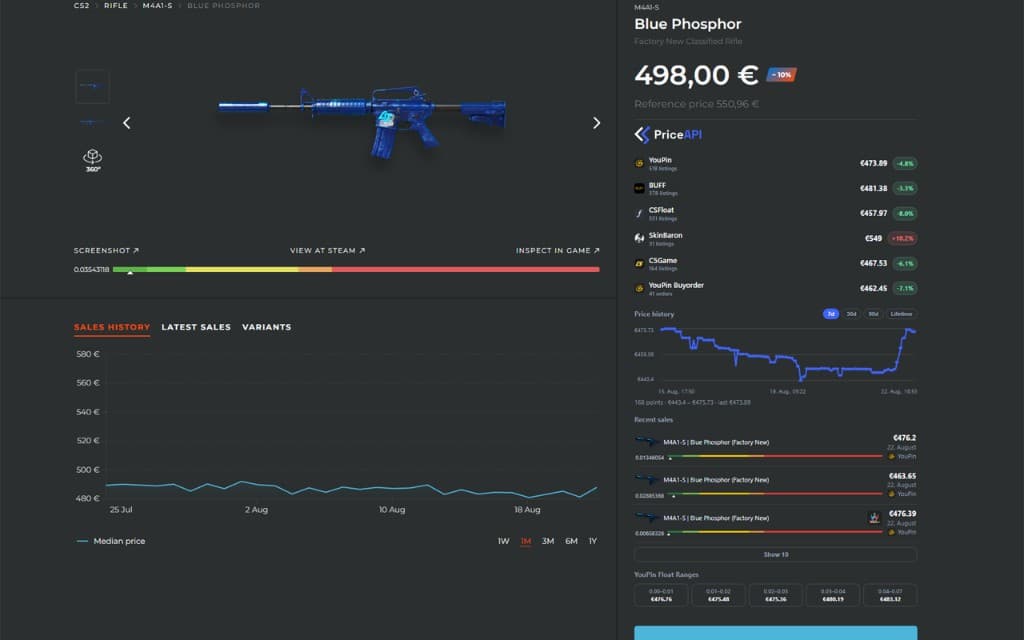
Task: Go to the Rifle breadcrumb
Action: 116,5
